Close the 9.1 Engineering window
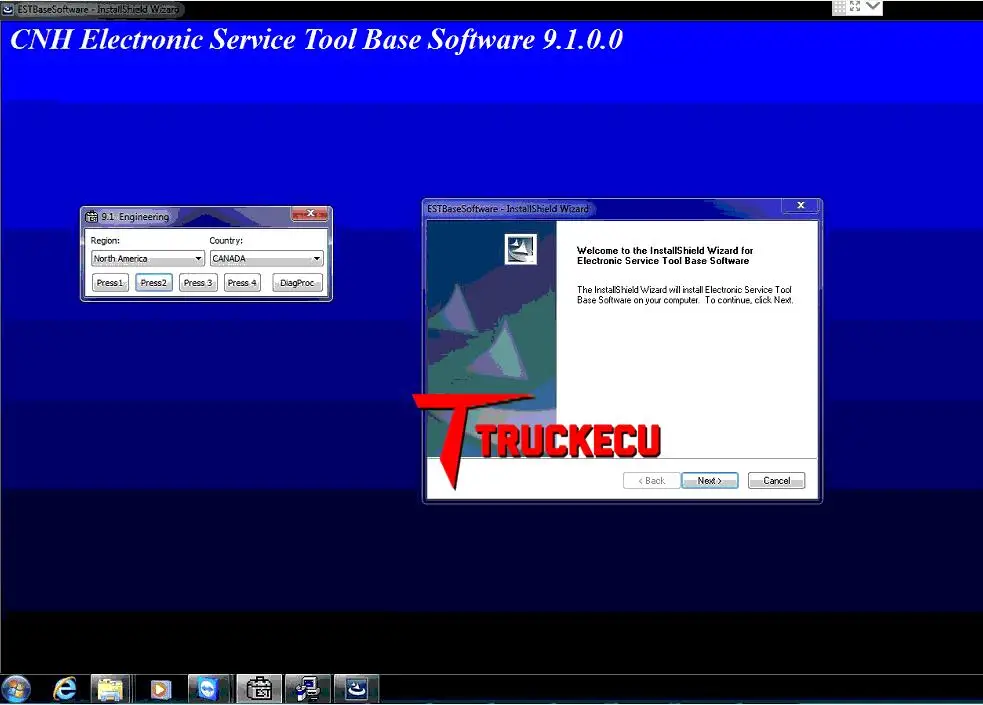This screenshot has width=983, height=705. click(310, 214)
